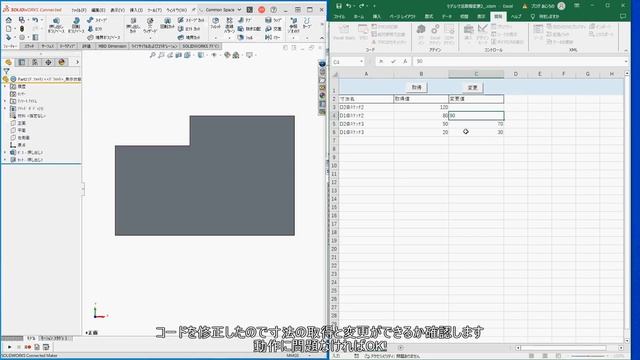Select column D header in Excel
640x360 pixels.
[x=516, y=74]
